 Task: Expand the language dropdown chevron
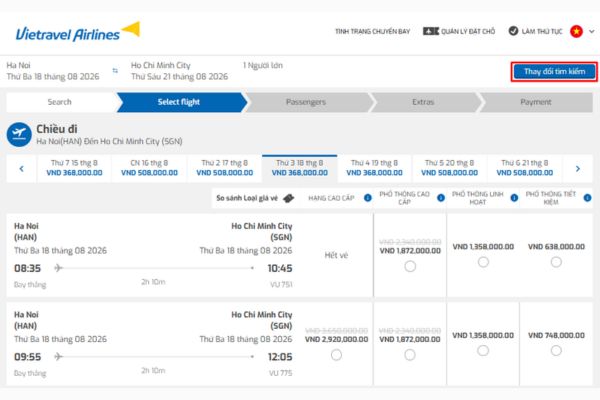coord(592,31)
